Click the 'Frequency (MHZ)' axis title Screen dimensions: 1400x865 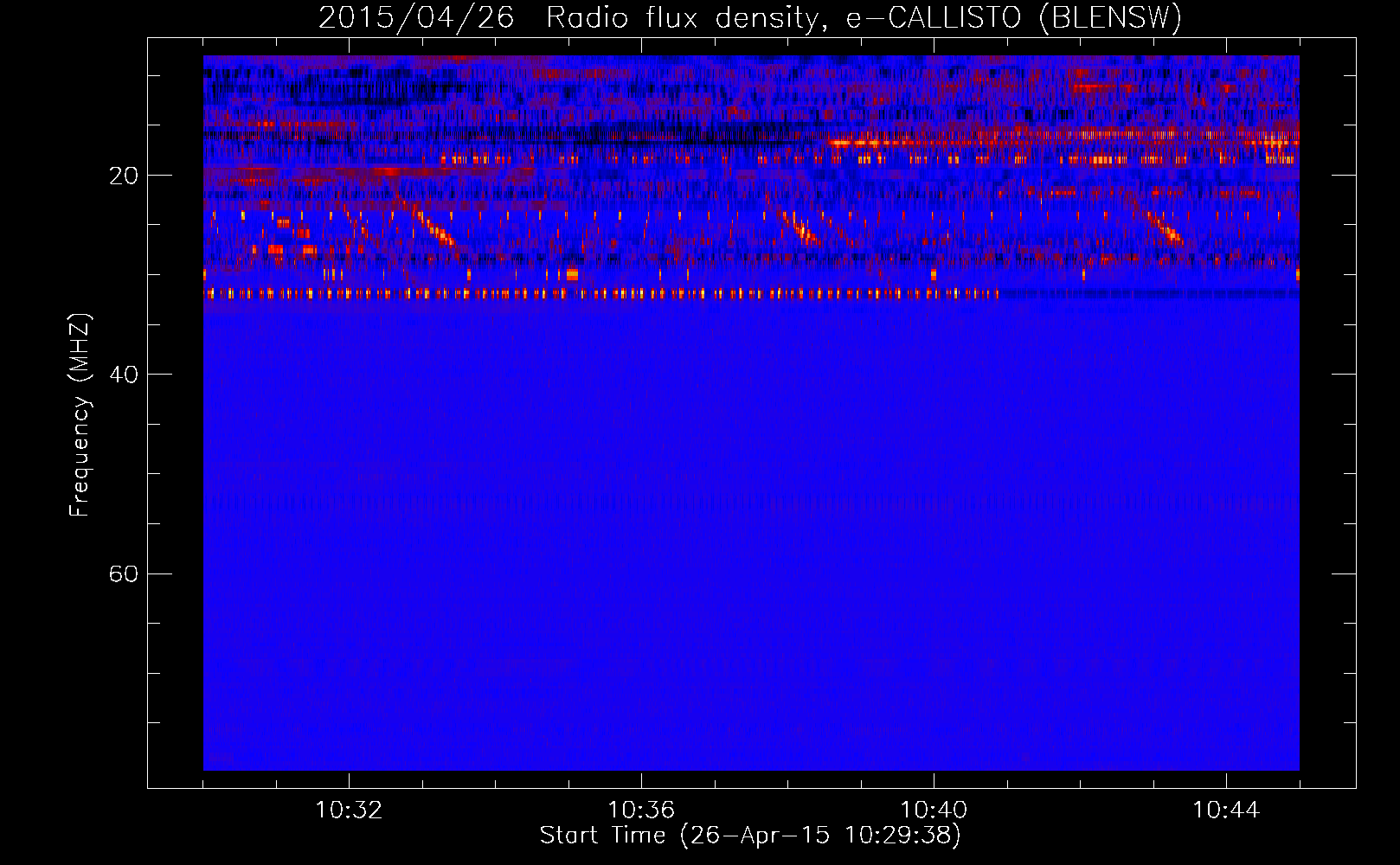(x=80, y=415)
